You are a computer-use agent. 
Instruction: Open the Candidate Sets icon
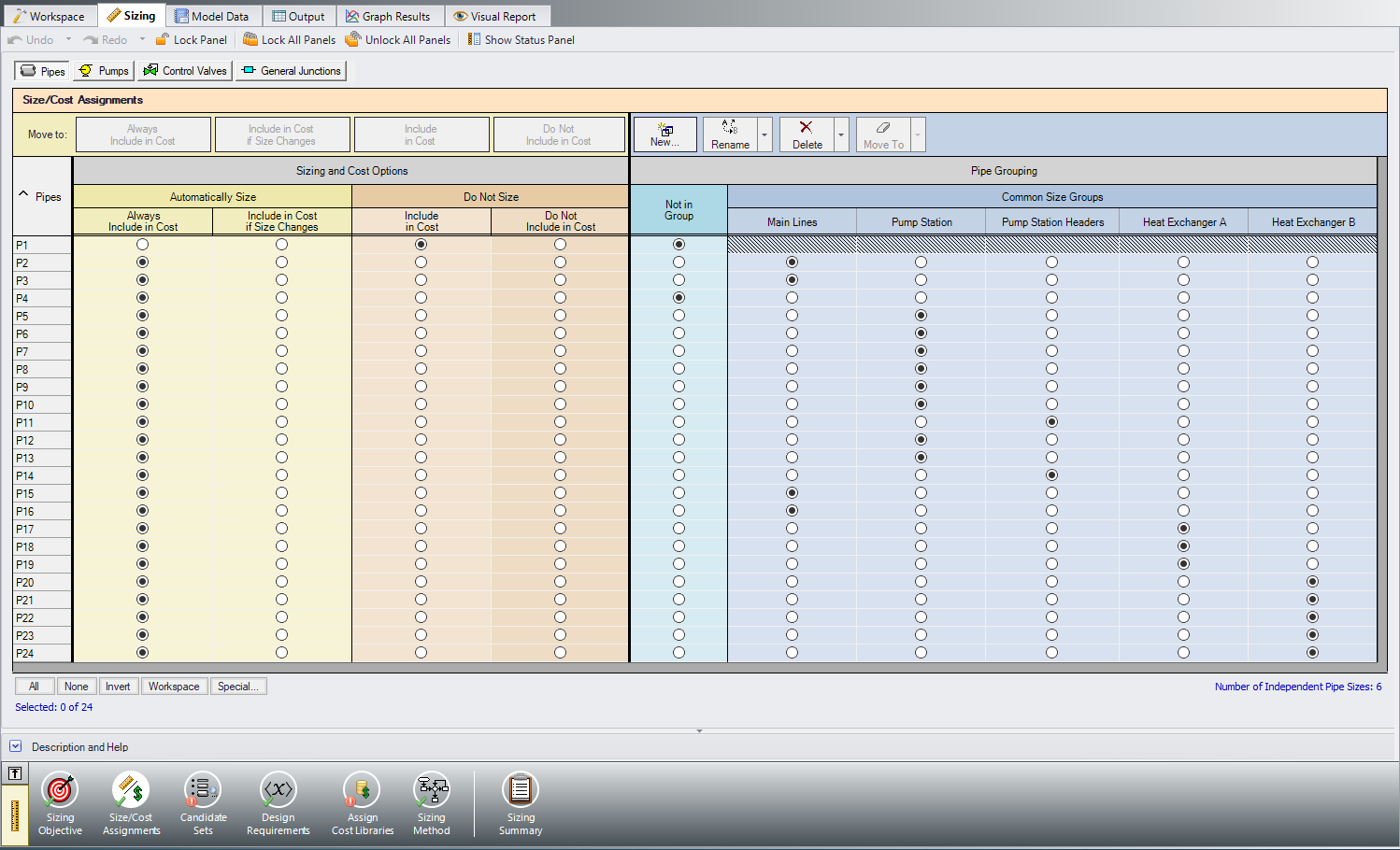coord(203,790)
